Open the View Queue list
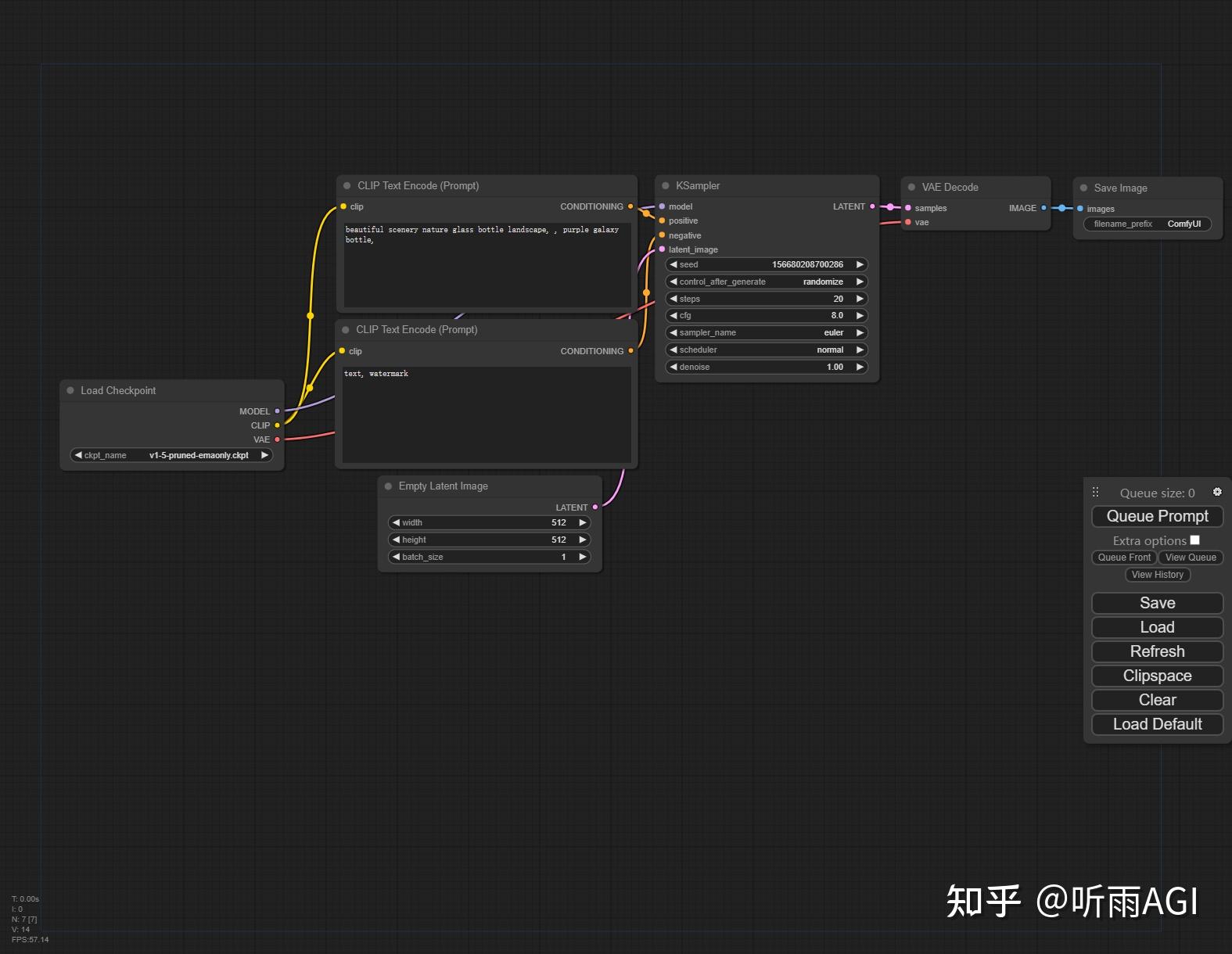 1191,558
